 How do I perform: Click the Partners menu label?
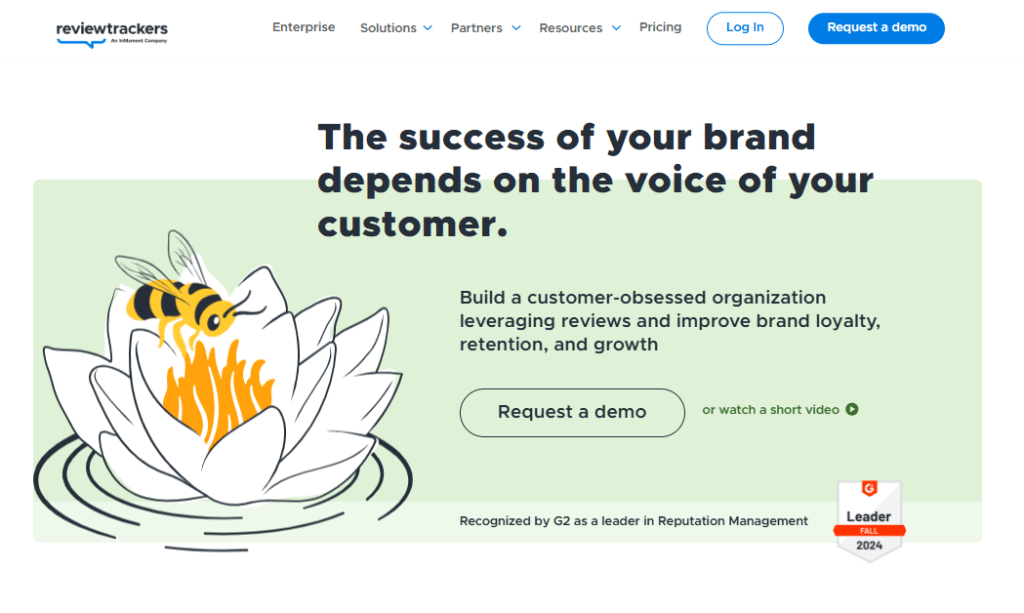click(476, 28)
